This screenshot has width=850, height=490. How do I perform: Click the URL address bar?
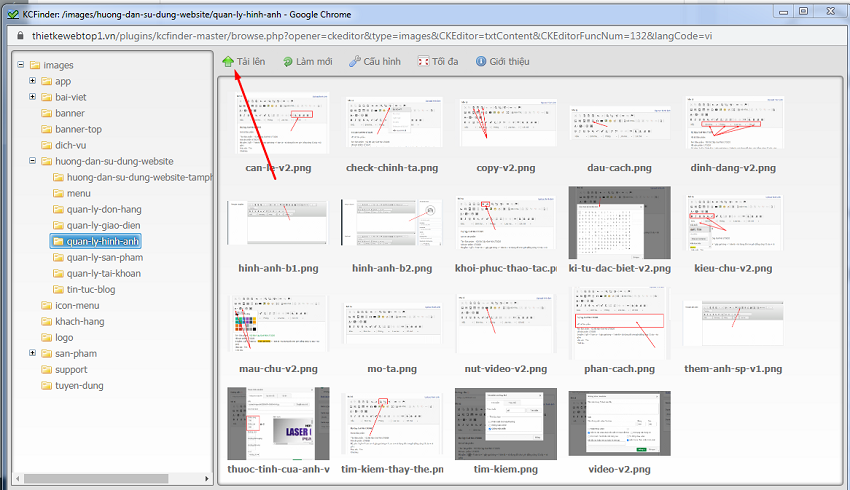point(400,33)
